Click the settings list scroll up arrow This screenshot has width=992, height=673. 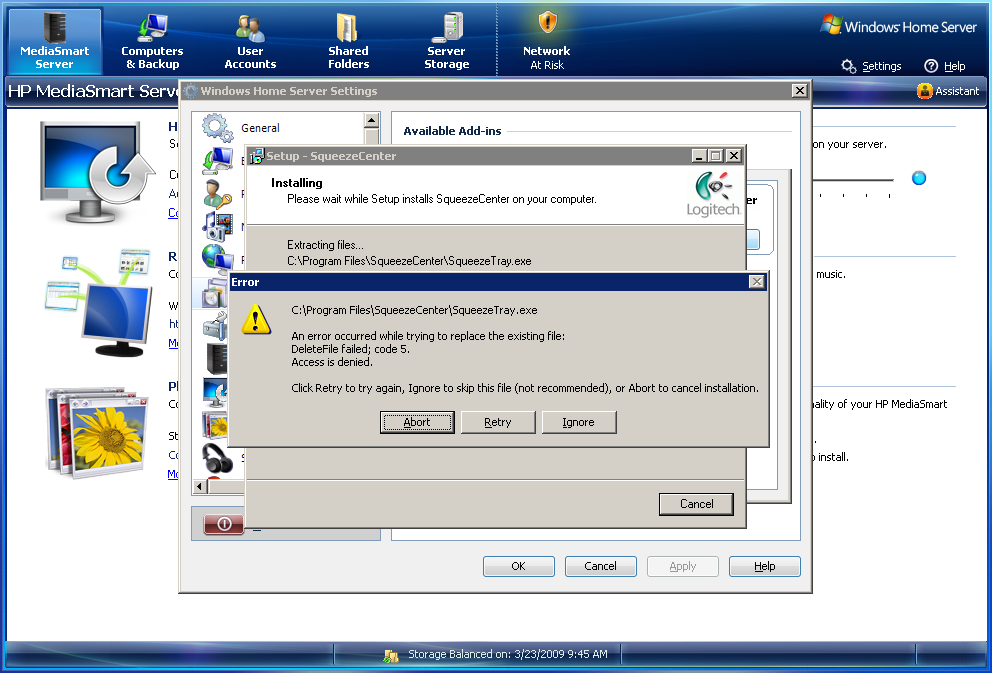[372, 121]
